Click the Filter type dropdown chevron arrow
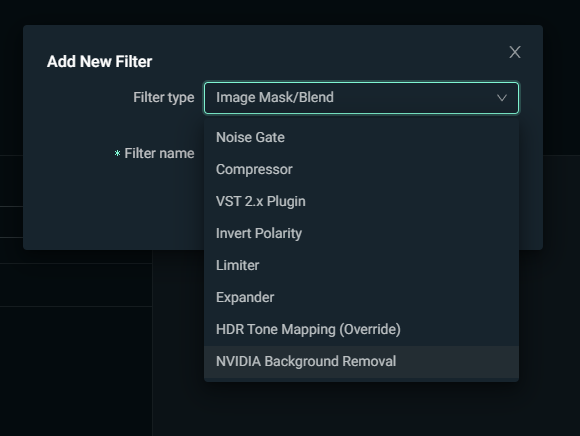Image resolution: width=580 pixels, height=436 pixels. (x=502, y=98)
